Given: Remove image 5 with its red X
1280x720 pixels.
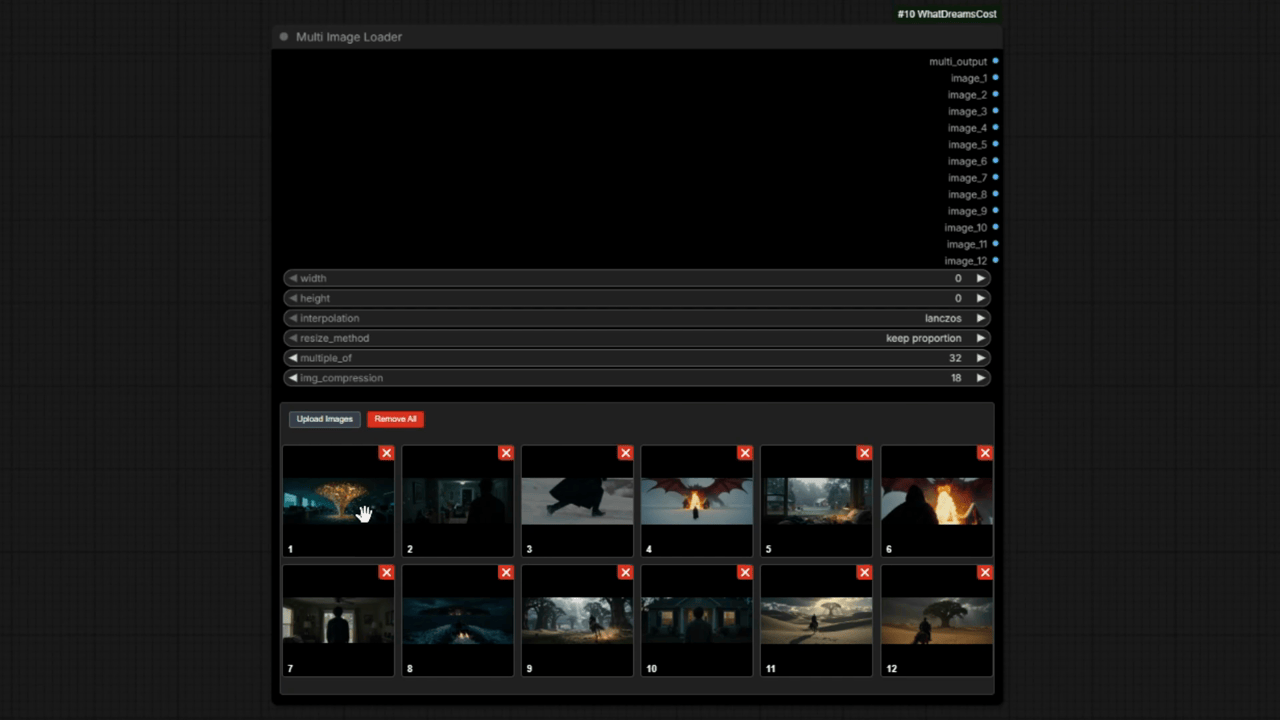Looking at the screenshot, I should (864, 453).
